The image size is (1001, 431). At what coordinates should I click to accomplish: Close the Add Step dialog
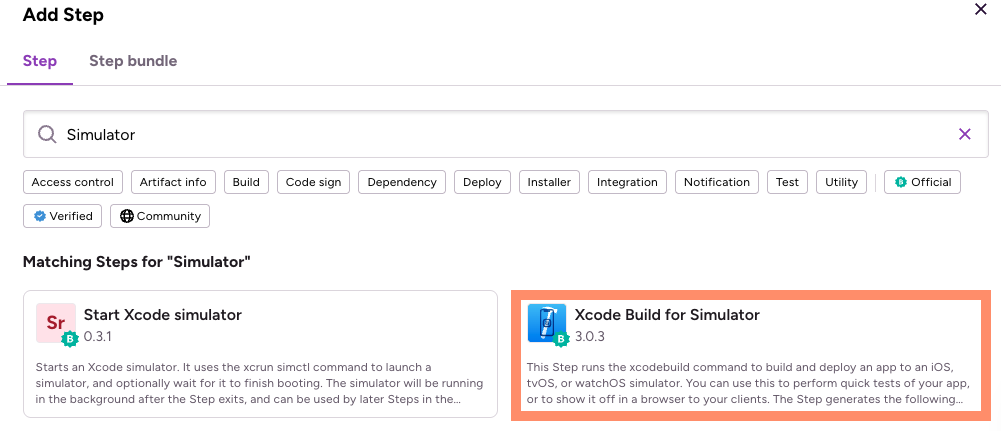coord(981,10)
